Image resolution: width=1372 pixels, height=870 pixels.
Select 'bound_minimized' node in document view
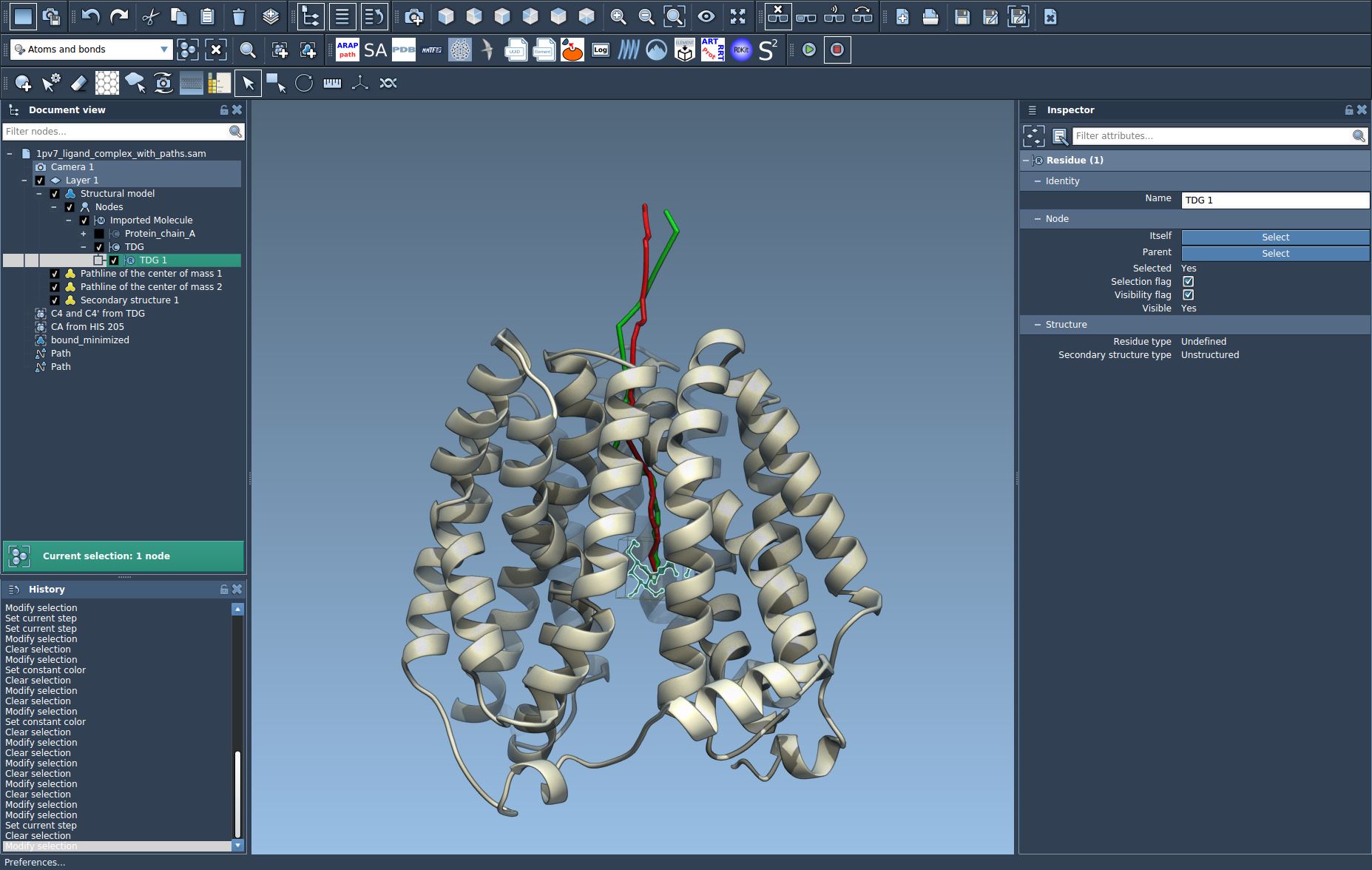[x=89, y=340]
